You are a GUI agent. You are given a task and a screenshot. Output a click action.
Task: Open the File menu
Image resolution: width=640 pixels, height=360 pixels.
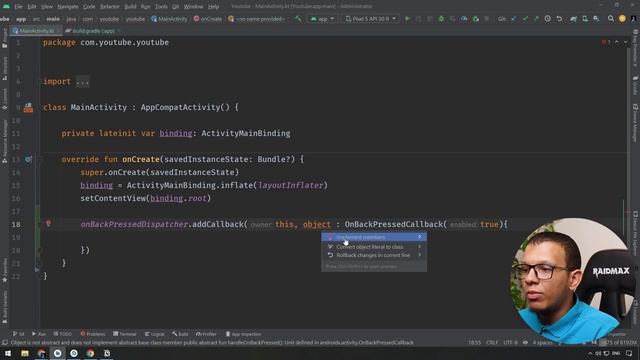pyautogui.click(x=19, y=7)
